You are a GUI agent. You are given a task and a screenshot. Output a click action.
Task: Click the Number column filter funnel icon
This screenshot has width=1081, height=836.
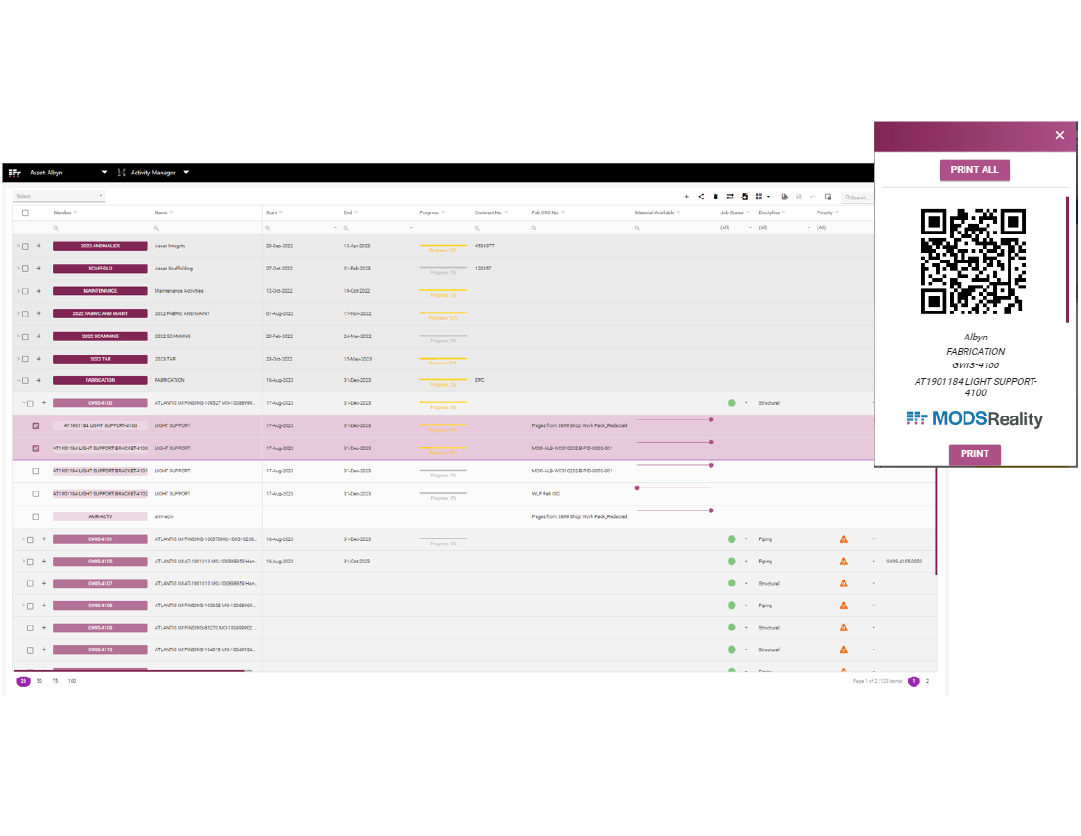click(75, 213)
